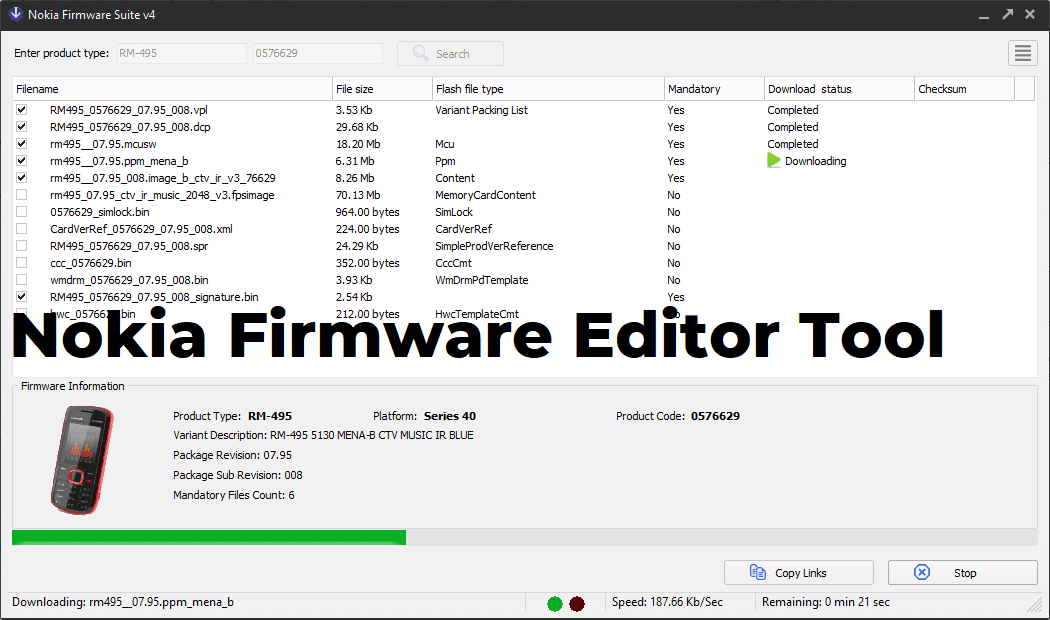The width and height of the screenshot is (1050, 620).
Task: Click the Search button
Action: click(x=450, y=54)
